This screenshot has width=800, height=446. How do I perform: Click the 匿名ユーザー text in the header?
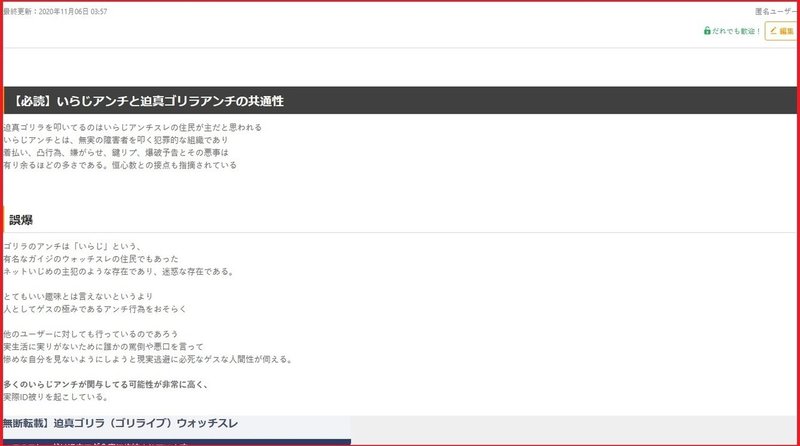776,11
